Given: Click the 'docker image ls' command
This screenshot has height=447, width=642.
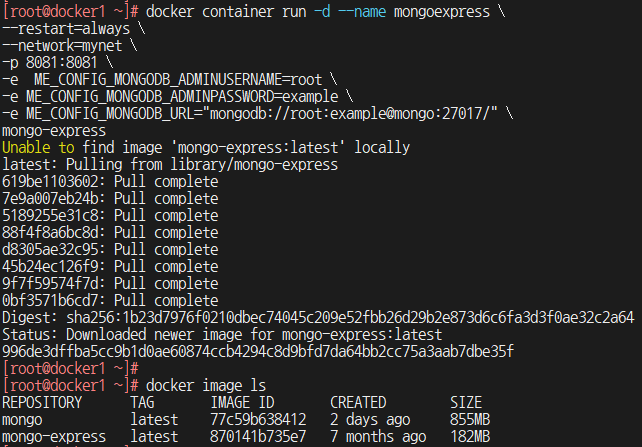Looking at the screenshot, I should pos(206,385).
